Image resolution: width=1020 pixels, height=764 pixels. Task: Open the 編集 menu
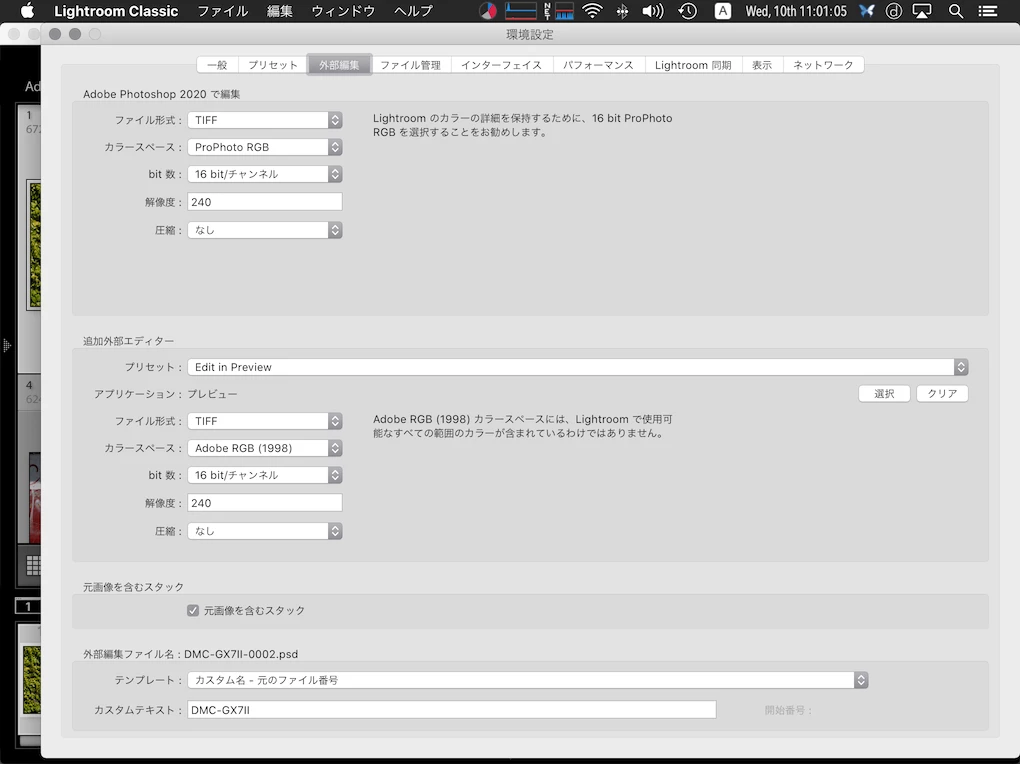click(x=280, y=11)
